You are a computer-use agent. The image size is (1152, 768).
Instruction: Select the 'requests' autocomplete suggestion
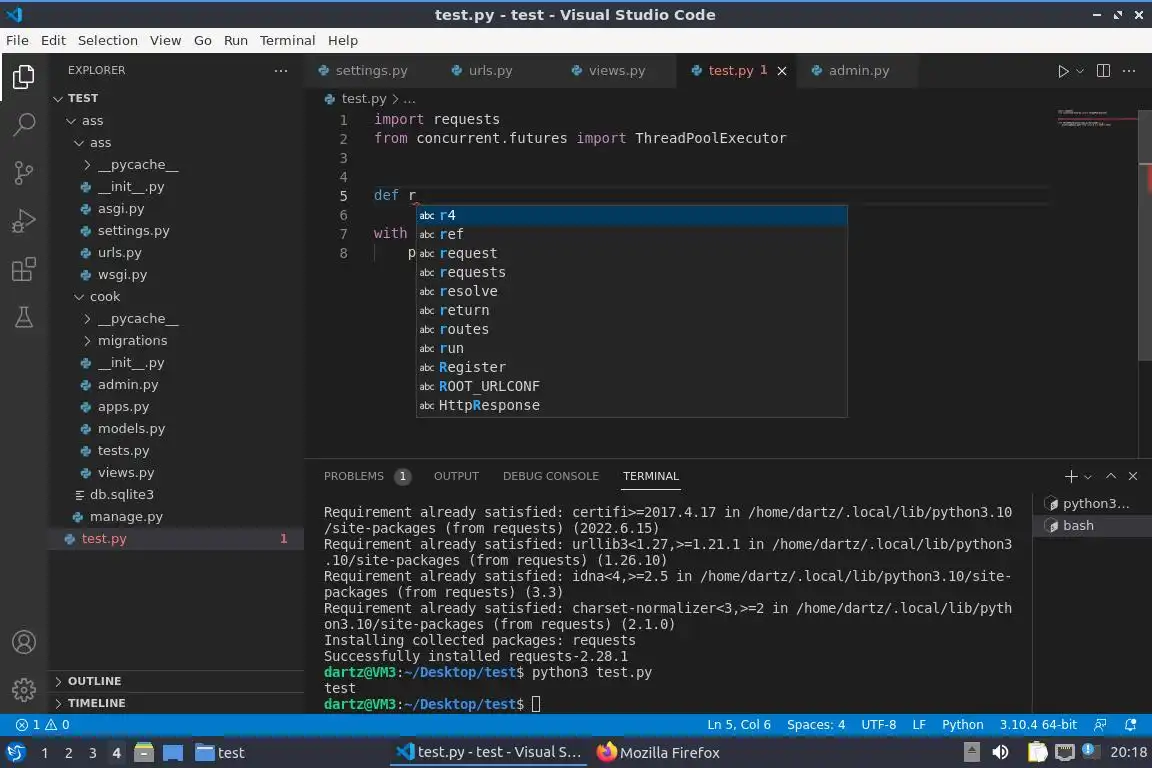[x=632, y=273]
